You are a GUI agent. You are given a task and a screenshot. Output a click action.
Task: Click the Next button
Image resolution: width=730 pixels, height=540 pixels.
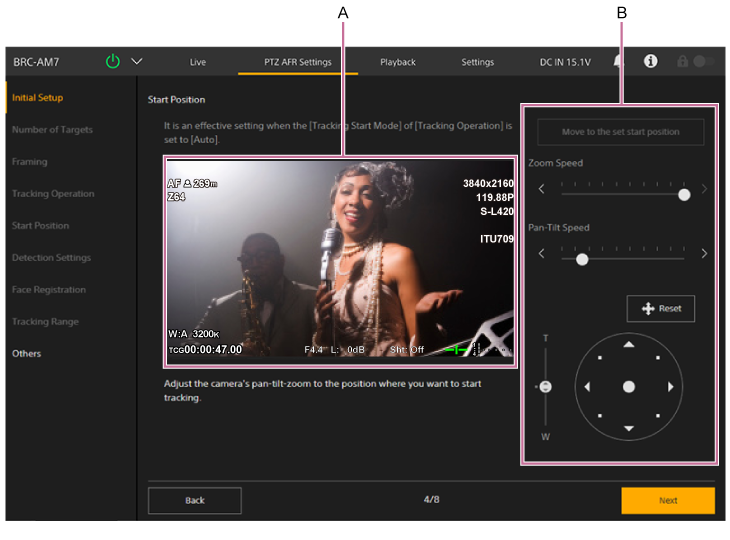[668, 500]
